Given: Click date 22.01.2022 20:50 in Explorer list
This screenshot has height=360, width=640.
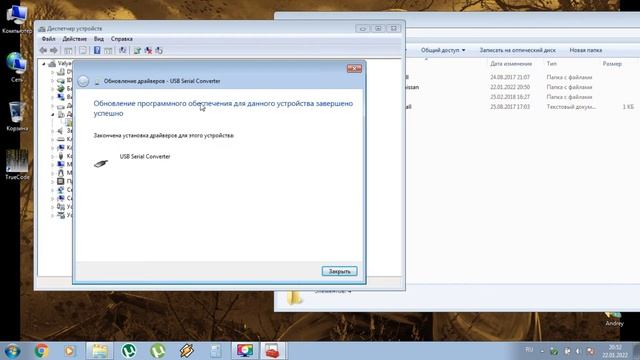Looking at the screenshot, I should coord(510,87).
